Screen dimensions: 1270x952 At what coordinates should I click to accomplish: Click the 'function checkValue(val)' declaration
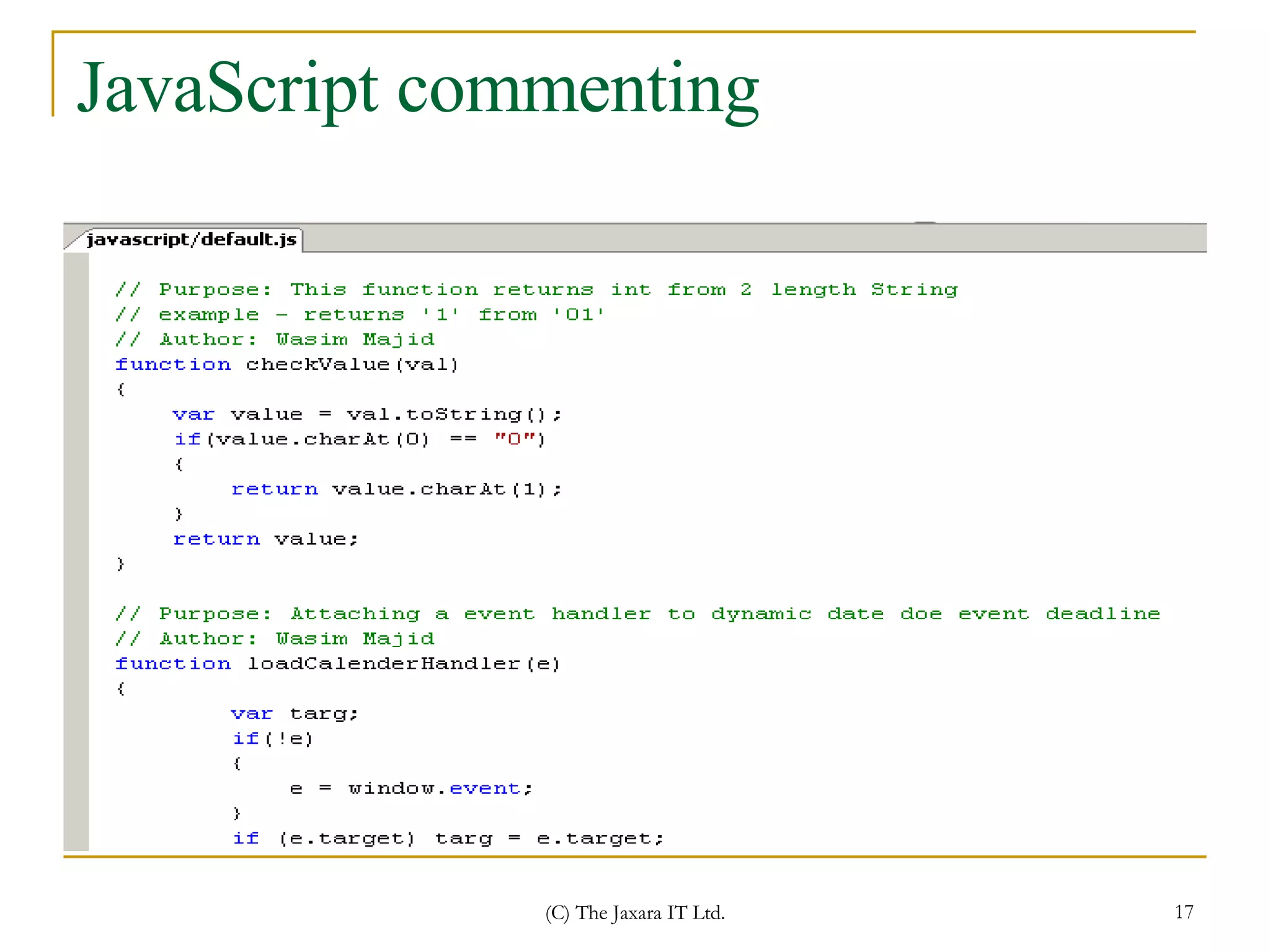pos(286,364)
